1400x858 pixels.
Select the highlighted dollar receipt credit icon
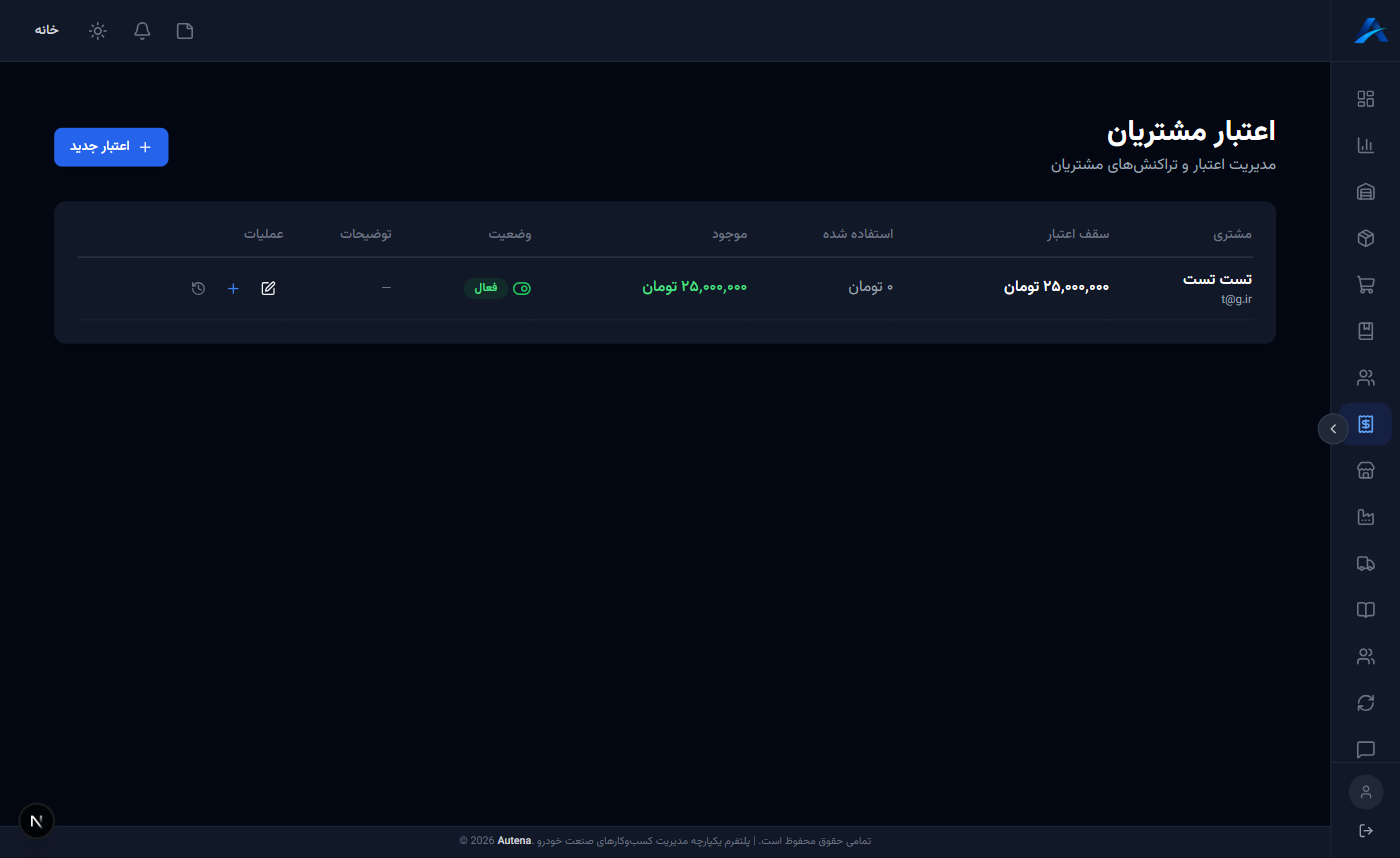1365,424
